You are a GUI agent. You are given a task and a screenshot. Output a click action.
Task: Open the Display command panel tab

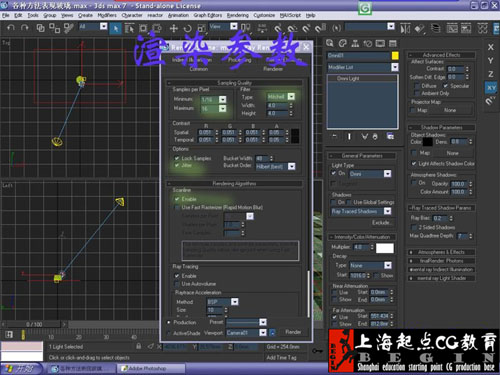(380, 43)
